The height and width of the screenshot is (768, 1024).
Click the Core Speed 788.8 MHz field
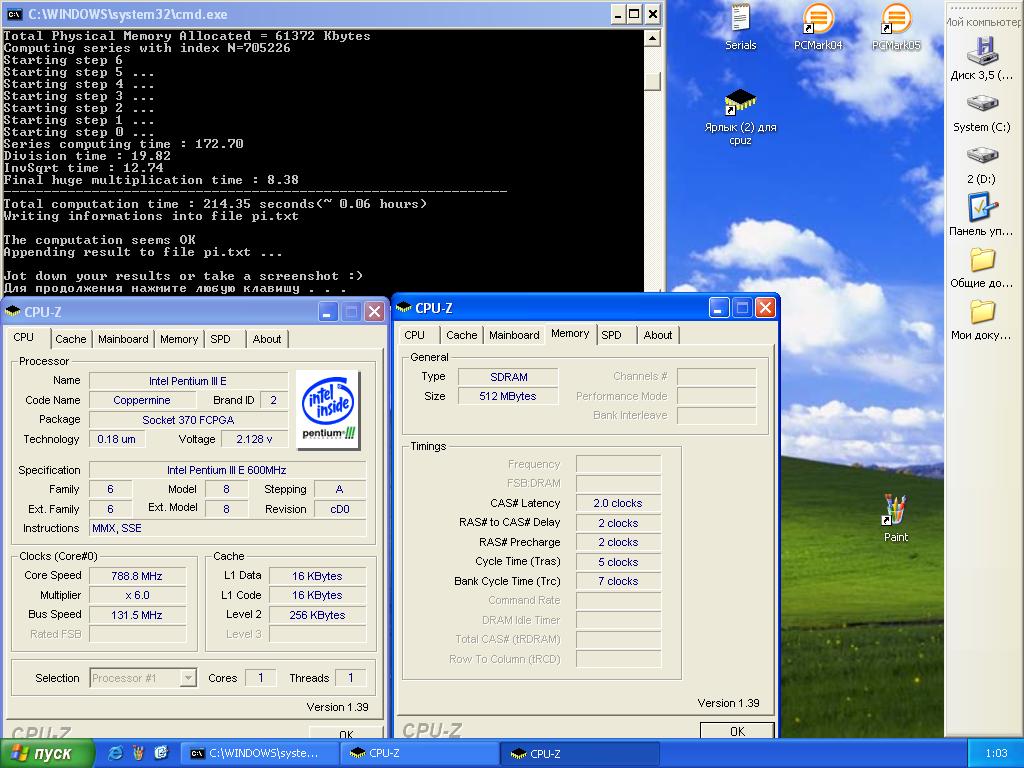[137, 576]
